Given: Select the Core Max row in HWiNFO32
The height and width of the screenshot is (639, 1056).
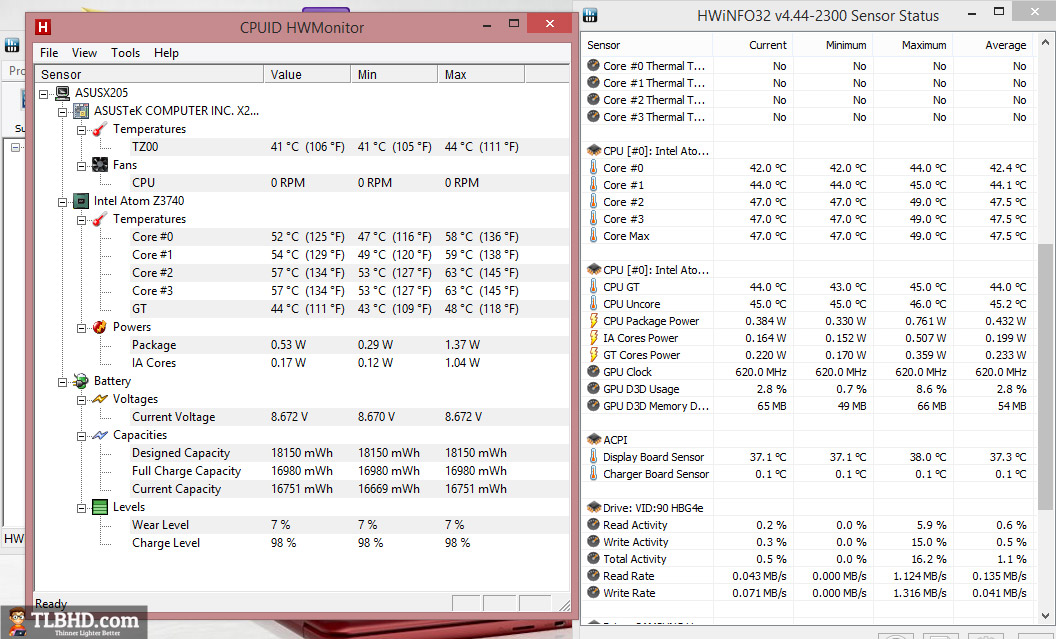Looking at the screenshot, I should (x=808, y=236).
